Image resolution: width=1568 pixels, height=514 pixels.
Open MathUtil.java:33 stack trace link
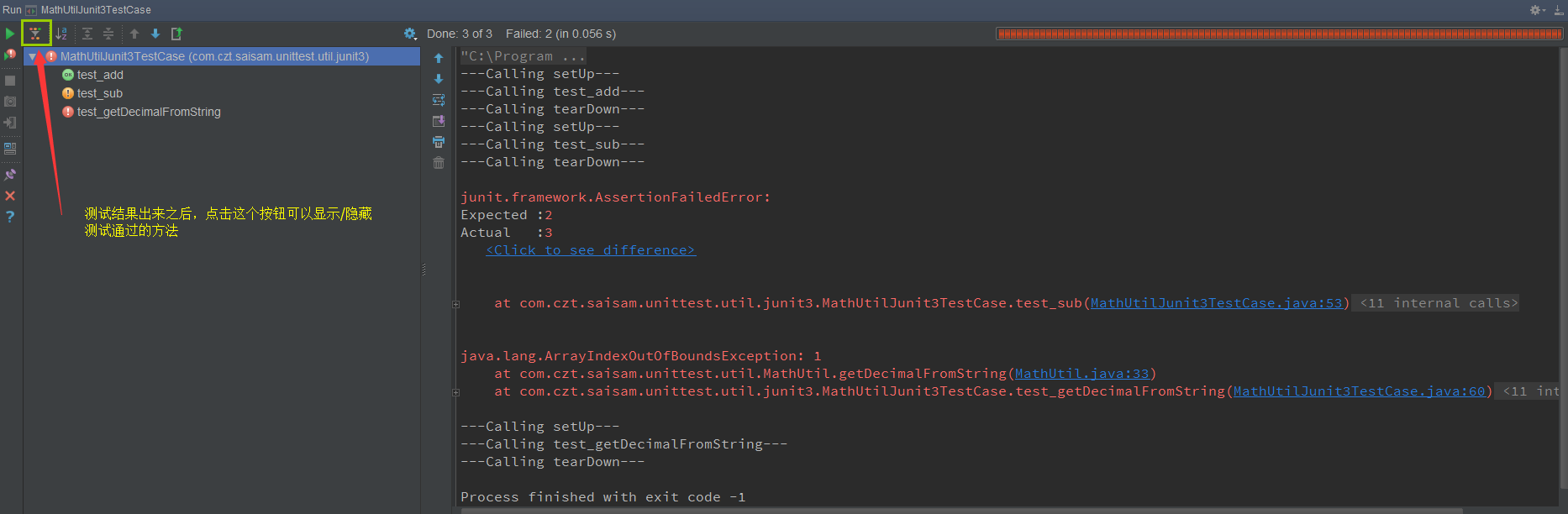[1081, 374]
